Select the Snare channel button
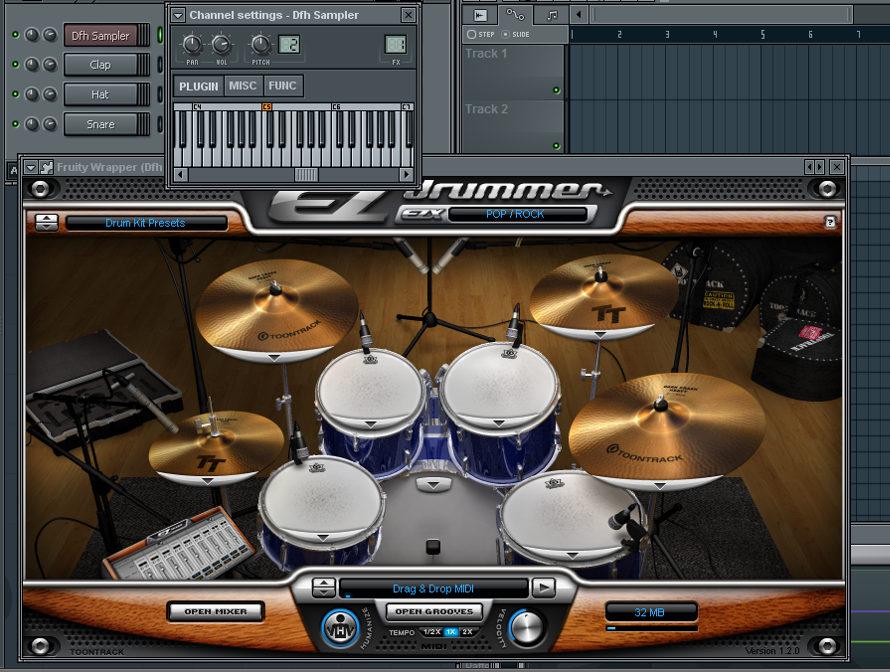890x672 pixels. [100, 124]
